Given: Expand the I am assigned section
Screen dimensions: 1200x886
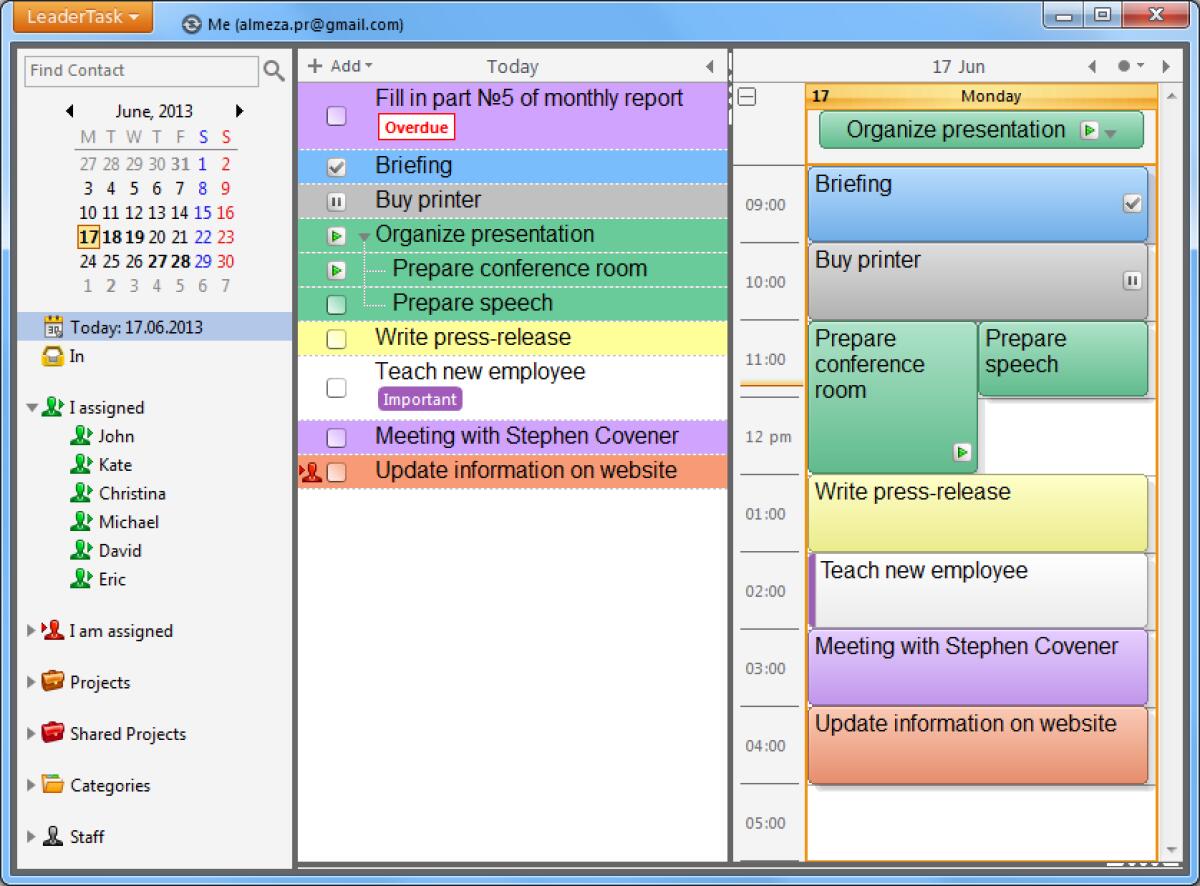Looking at the screenshot, I should [31, 631].
